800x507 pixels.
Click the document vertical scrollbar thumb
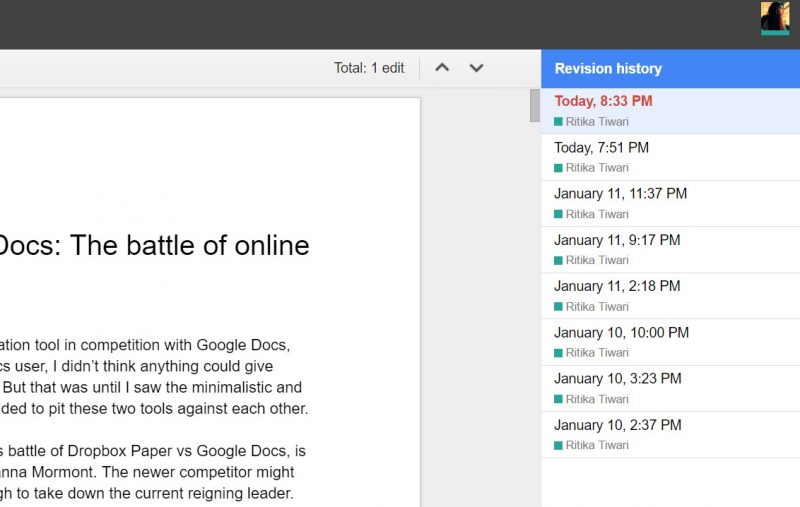[535, 106]
